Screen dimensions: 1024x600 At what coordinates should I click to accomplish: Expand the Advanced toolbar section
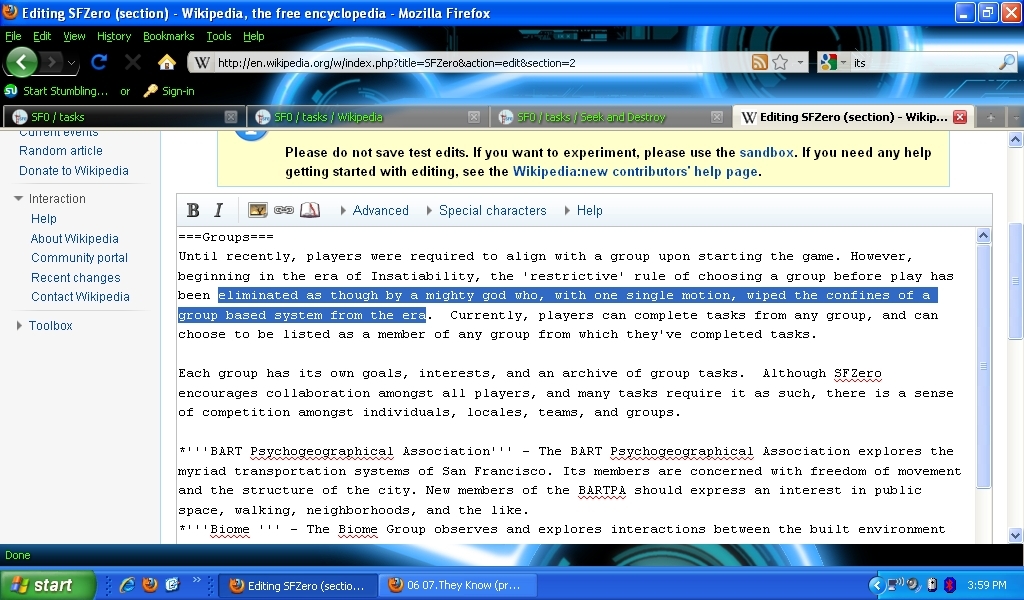tap(374, 210)
